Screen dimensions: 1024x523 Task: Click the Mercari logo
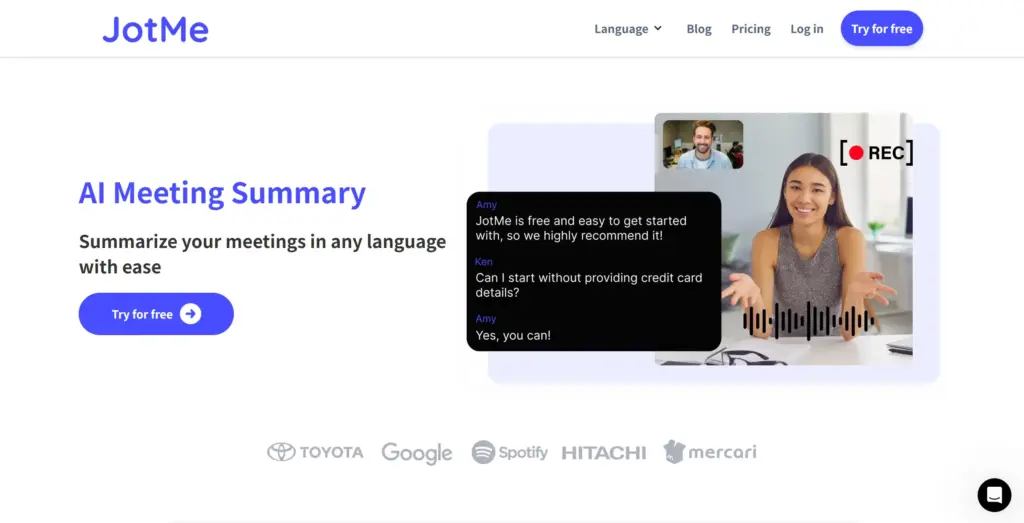(x=709, y=452)
